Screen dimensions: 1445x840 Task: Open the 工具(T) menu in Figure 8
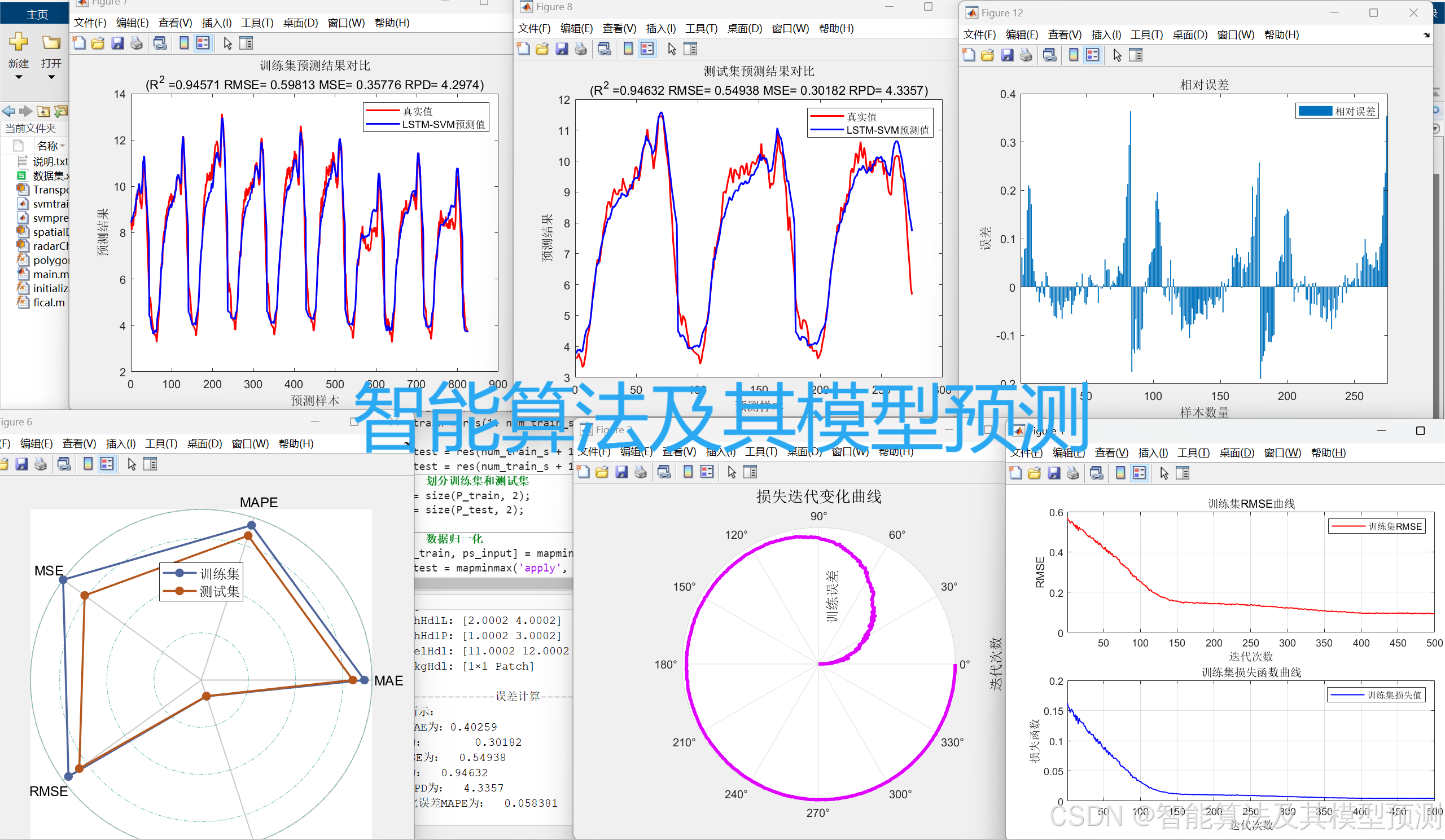tap(700, 29)
